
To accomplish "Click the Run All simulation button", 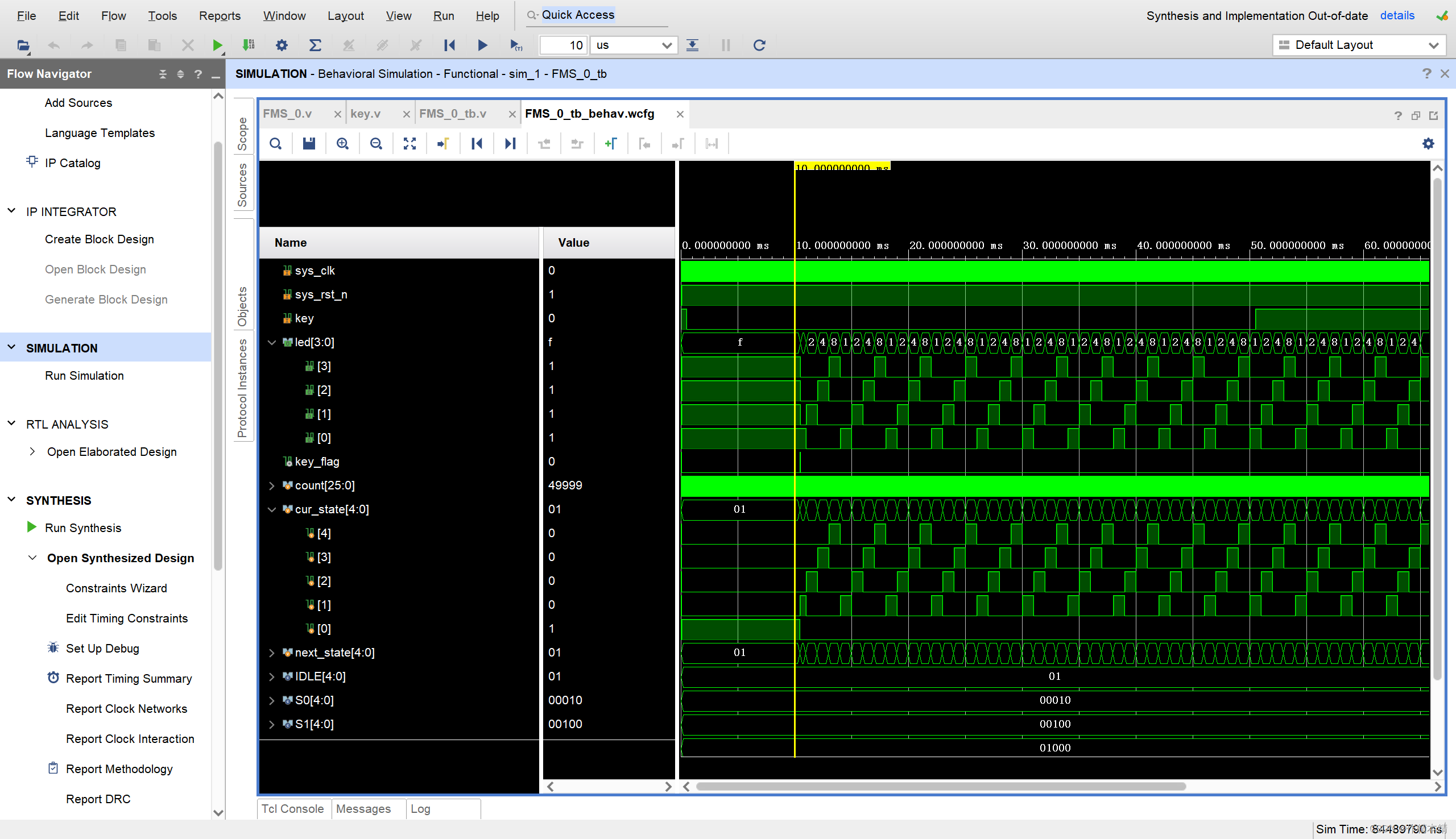I will [482, 45].
